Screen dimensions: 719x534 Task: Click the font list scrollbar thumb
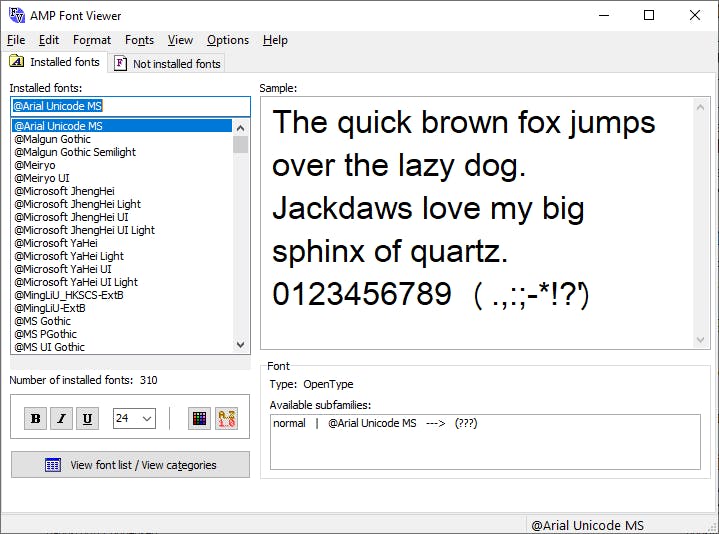click(x=241, y=144)
